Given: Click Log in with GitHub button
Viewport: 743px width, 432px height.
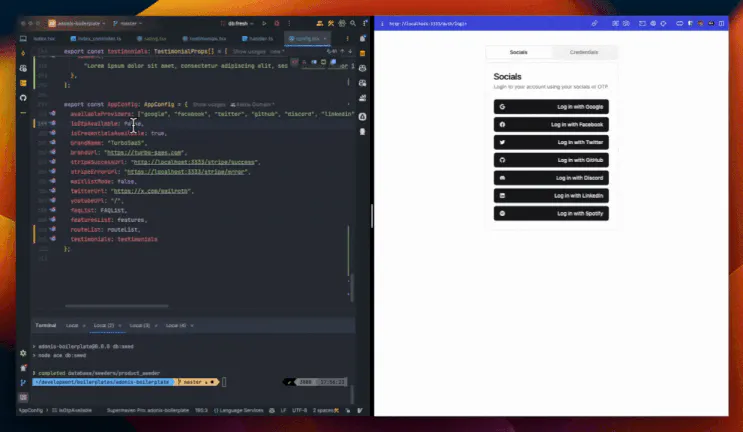Looking at the screenshot, I should [x=551, y=160].
